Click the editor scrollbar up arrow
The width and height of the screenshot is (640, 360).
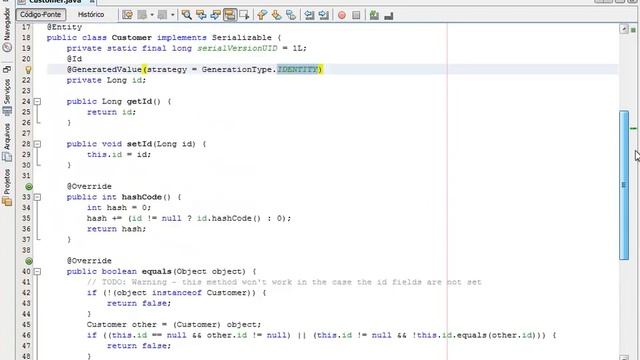624,29
